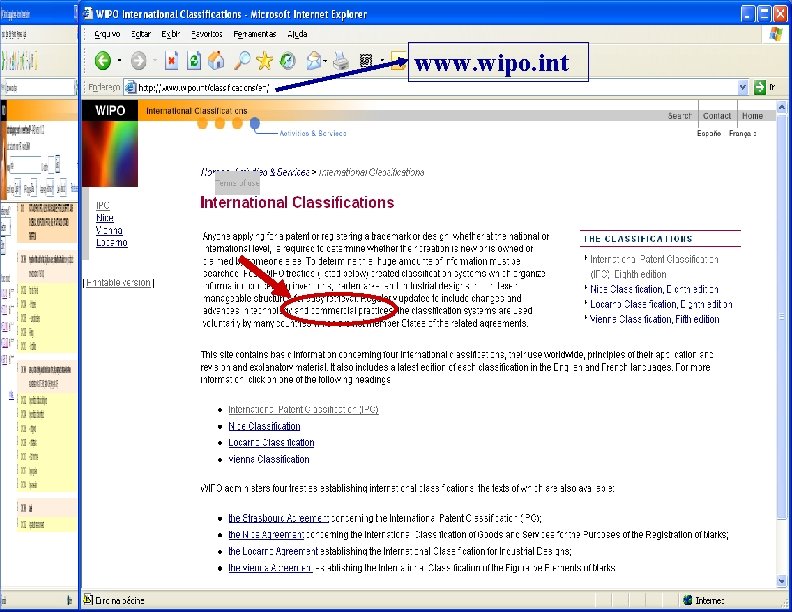This screenshot has height=612, width=792.
Task: Refresh the page with green arrows icon
Action: [194, 61]
